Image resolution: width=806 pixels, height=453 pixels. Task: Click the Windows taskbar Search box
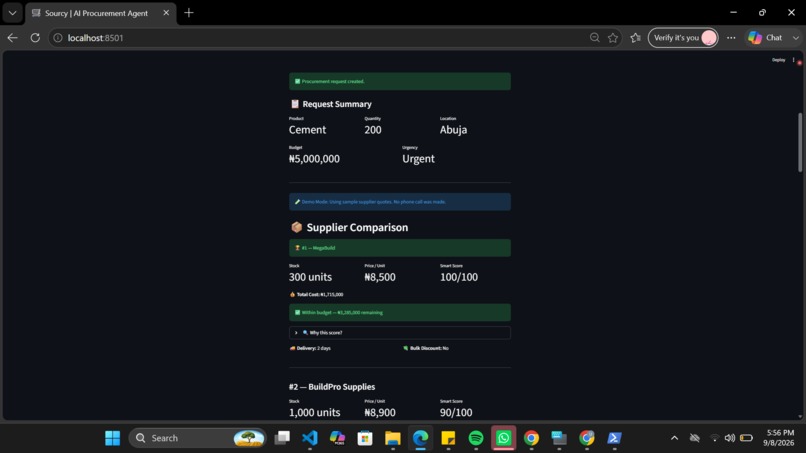click(197, 438)
